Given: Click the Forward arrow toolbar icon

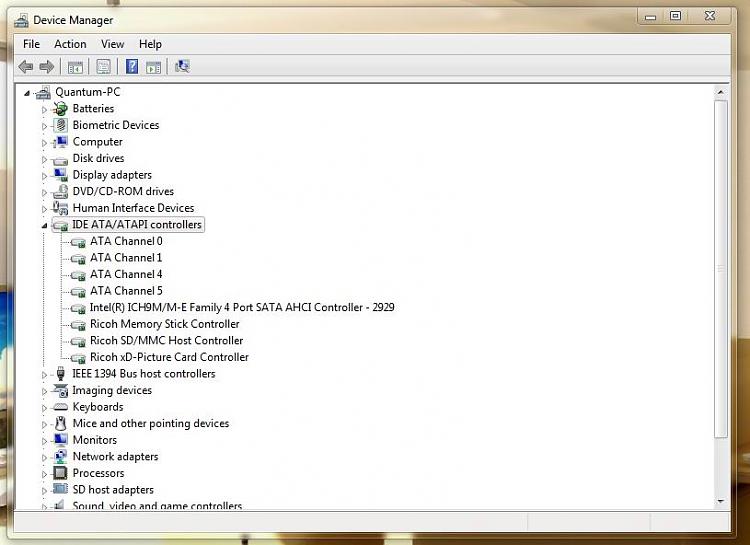Looking at the screenshot, I should tap(46, 67).
